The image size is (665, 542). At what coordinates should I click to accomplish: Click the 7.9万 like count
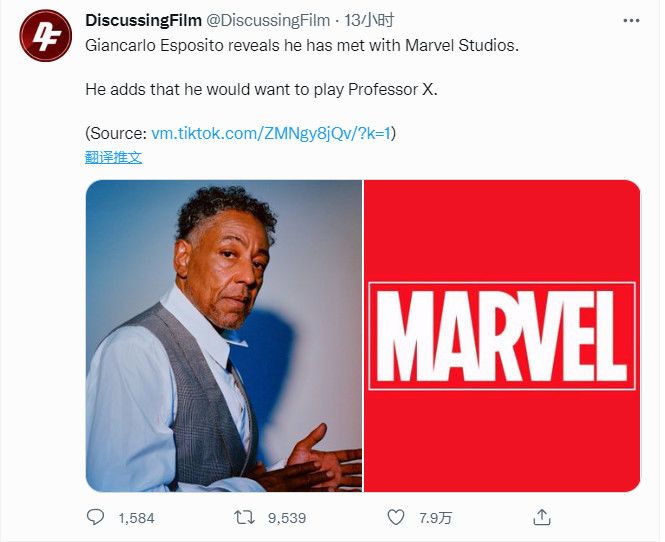434,518
